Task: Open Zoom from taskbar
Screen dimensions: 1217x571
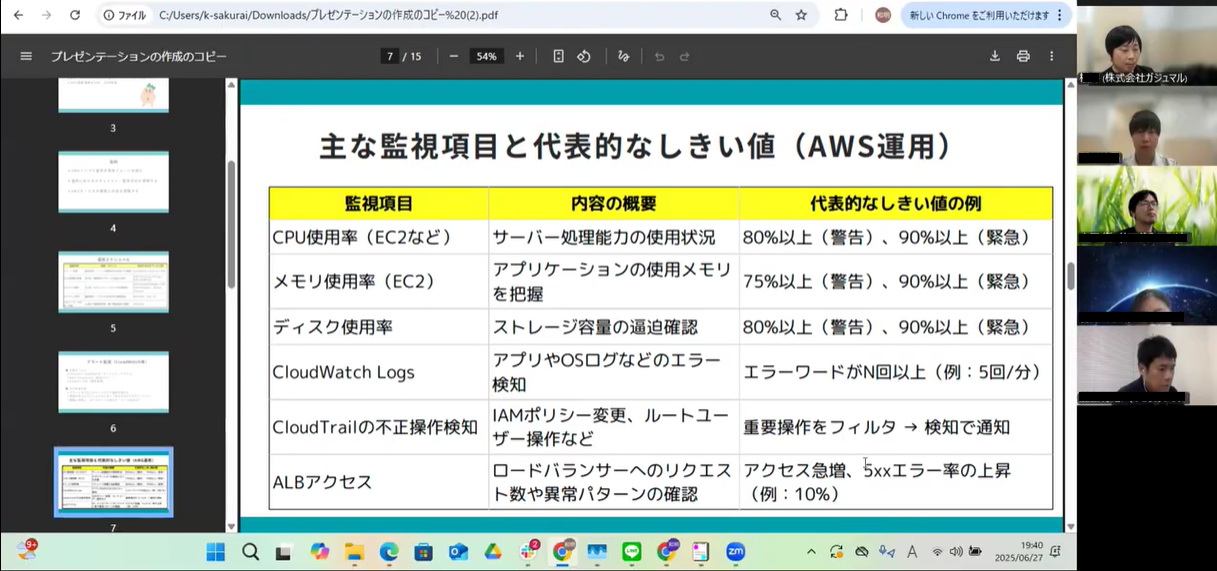Action: coord(735,551)
